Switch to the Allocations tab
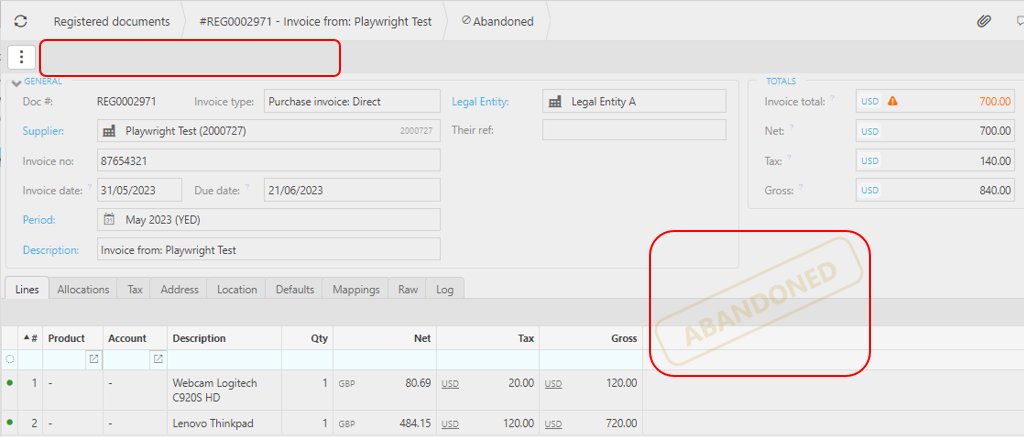This screenshot has width=1024, height=437. coord(83,289)
